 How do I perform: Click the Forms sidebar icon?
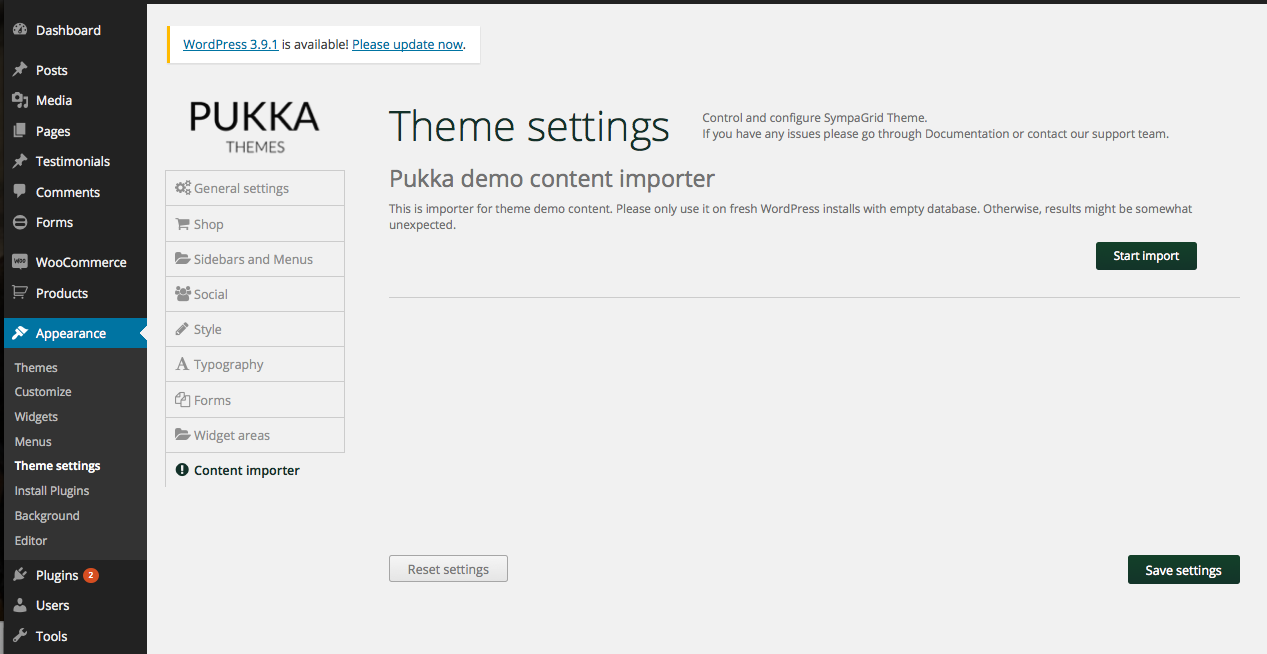coord(19,222)
